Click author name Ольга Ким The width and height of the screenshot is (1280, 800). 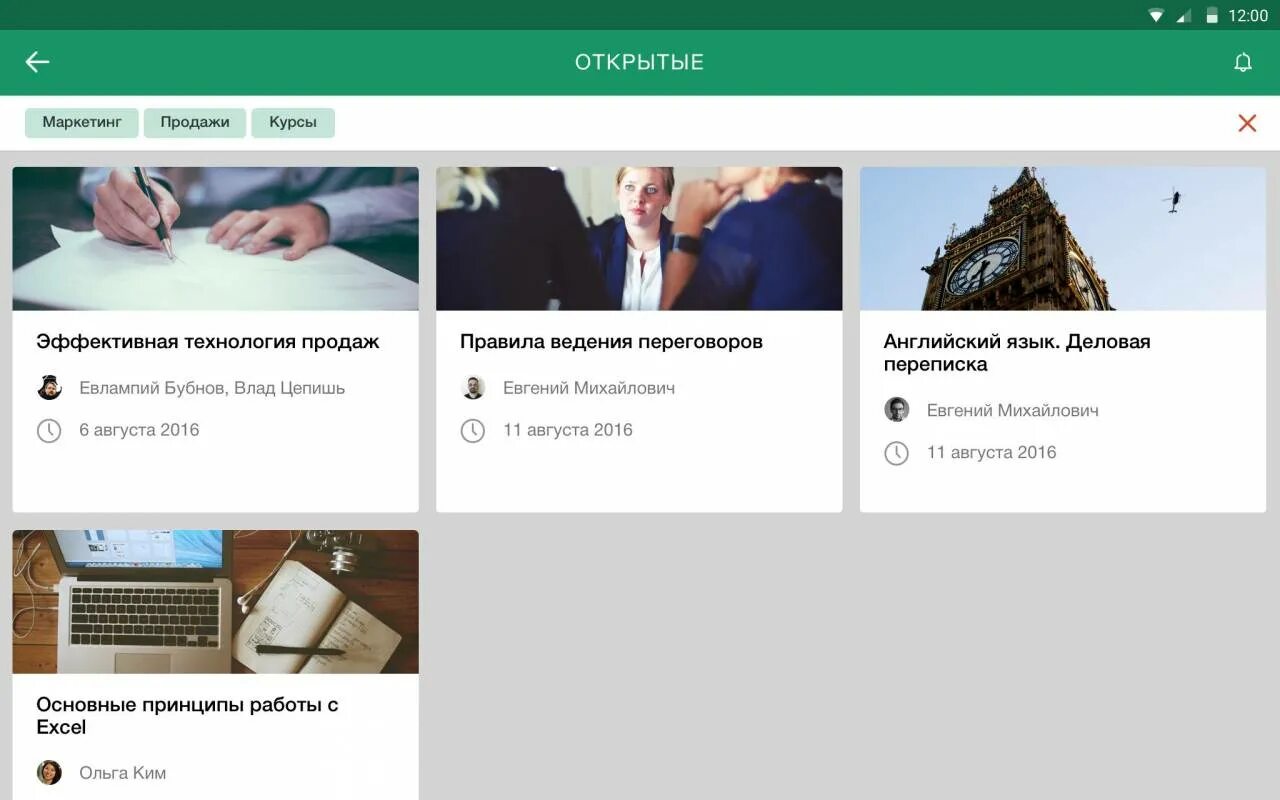pyautogui.click(x=123, y=773)
